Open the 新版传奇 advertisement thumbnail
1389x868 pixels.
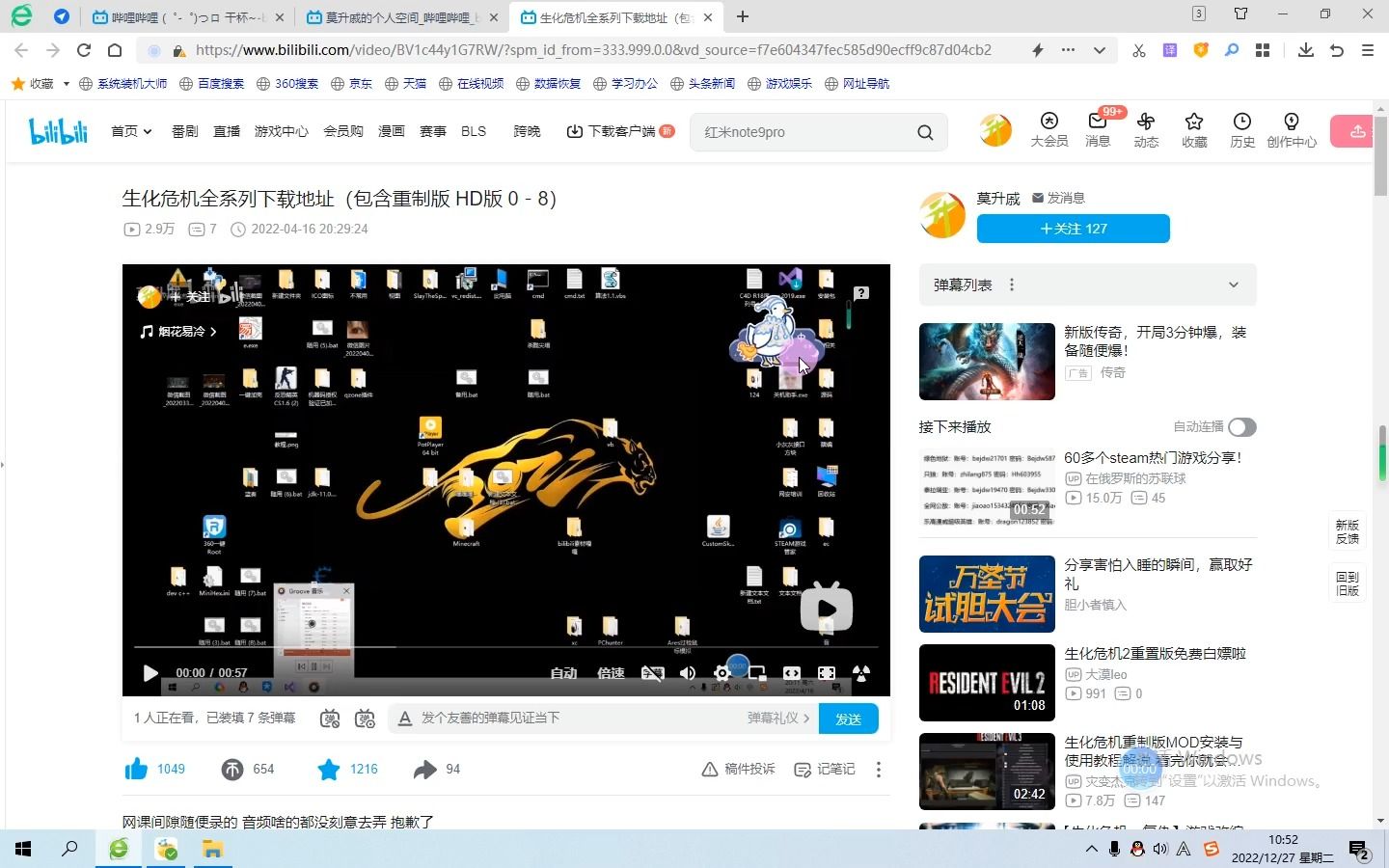coord(987,362)
